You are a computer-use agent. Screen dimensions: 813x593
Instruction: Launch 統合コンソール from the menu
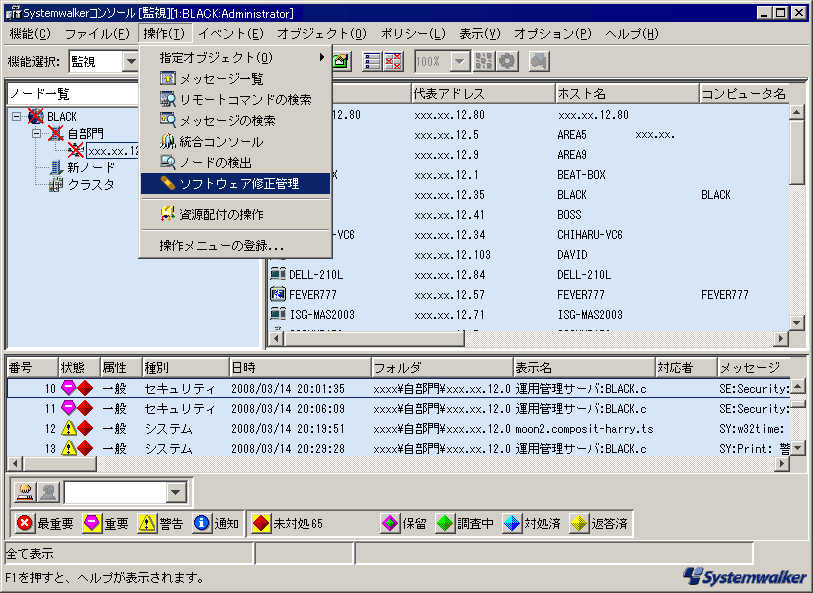(235, 142)
